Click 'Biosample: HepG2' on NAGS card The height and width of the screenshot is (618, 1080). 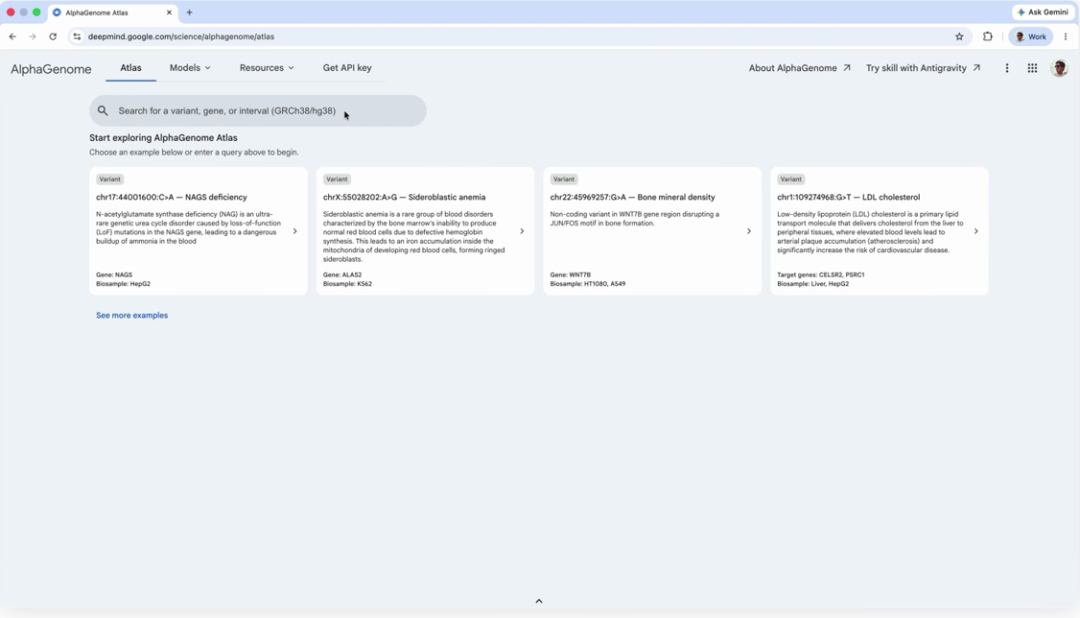click(x=123, y=283)
